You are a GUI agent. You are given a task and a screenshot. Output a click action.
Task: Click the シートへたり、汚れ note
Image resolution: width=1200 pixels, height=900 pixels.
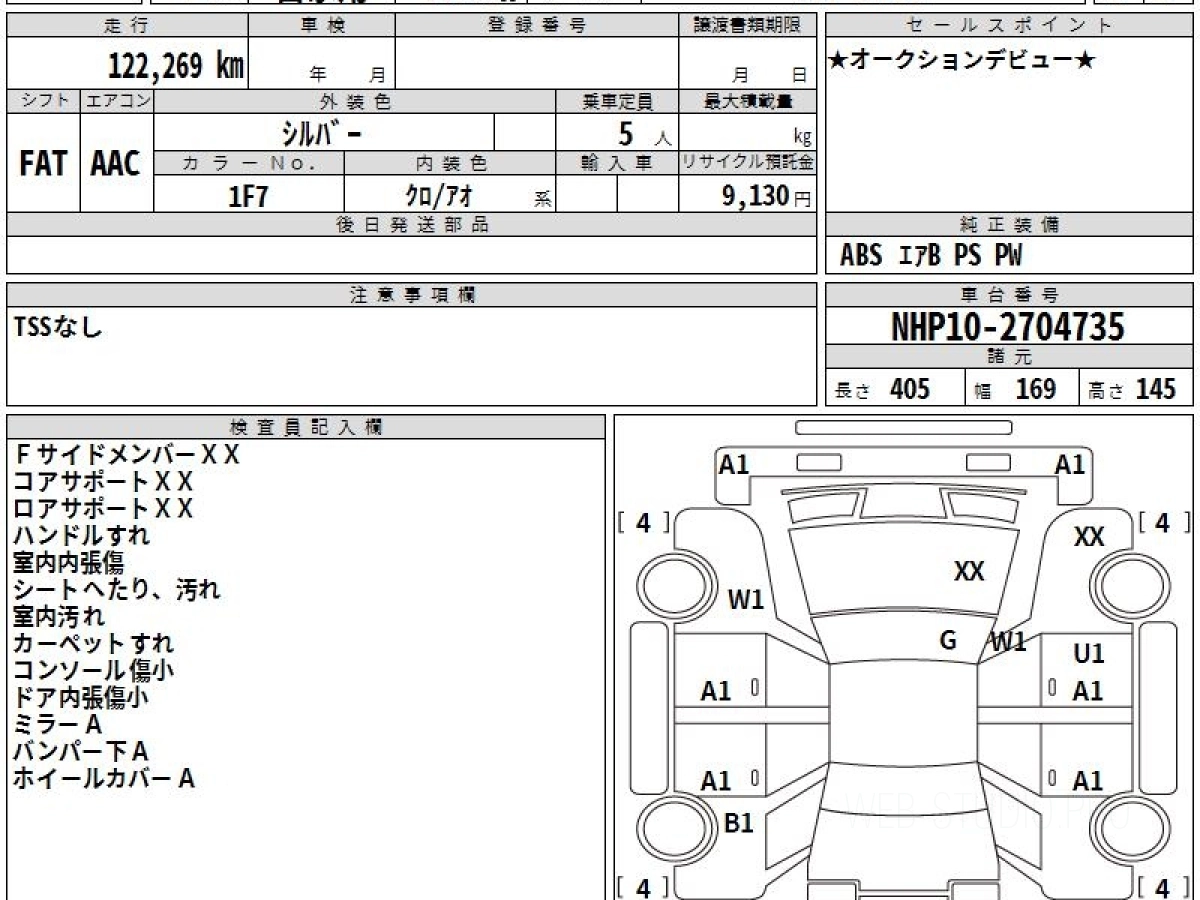pos(116,590)
